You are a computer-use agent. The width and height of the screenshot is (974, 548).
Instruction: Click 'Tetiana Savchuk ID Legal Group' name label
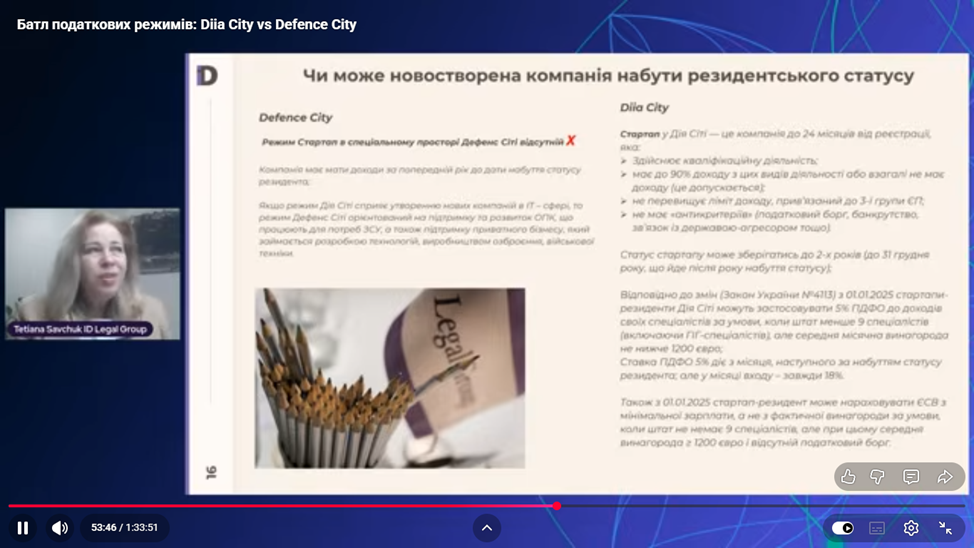80,329
